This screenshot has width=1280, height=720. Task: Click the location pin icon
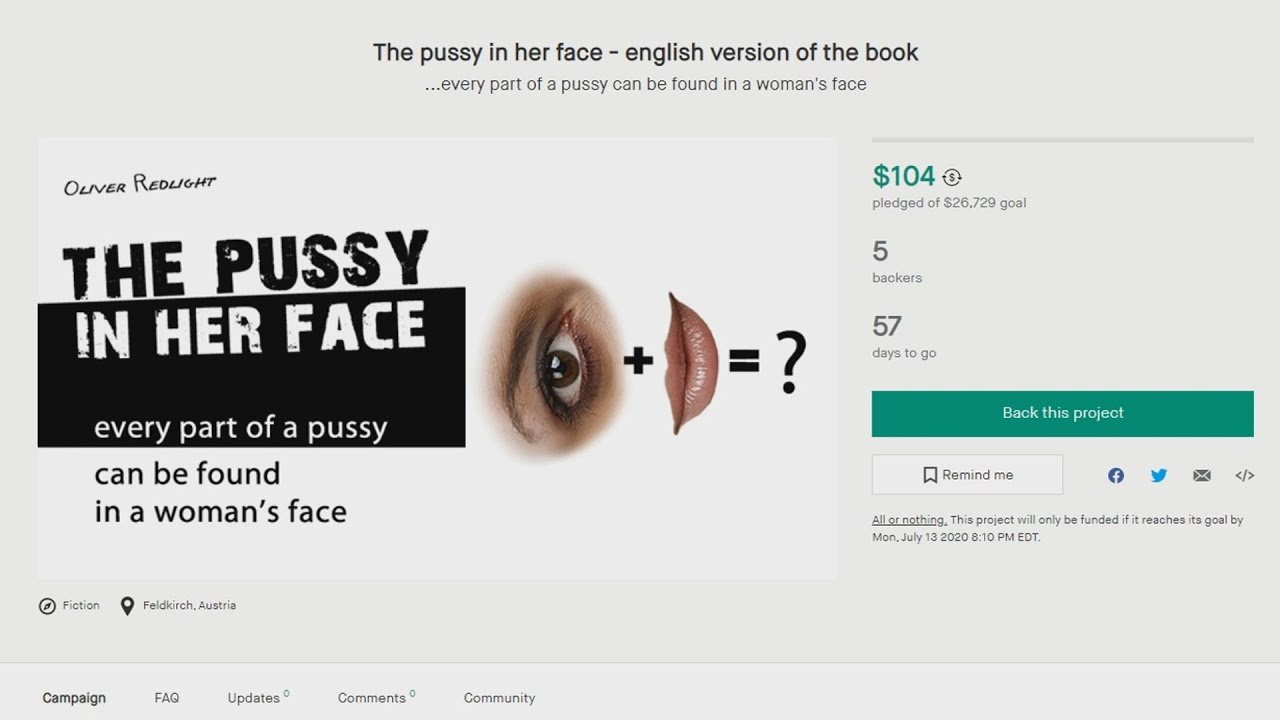point(127,606)
